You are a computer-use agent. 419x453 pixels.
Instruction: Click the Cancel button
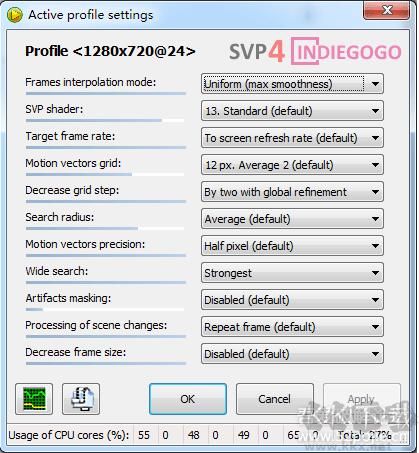point(275,399)
